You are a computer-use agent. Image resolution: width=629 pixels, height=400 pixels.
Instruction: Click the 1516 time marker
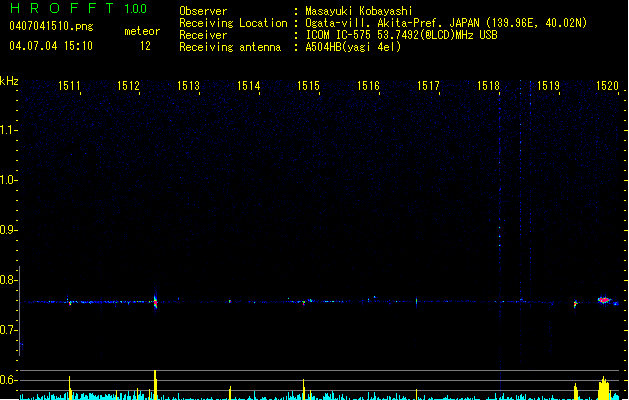(x=368, y=86)
